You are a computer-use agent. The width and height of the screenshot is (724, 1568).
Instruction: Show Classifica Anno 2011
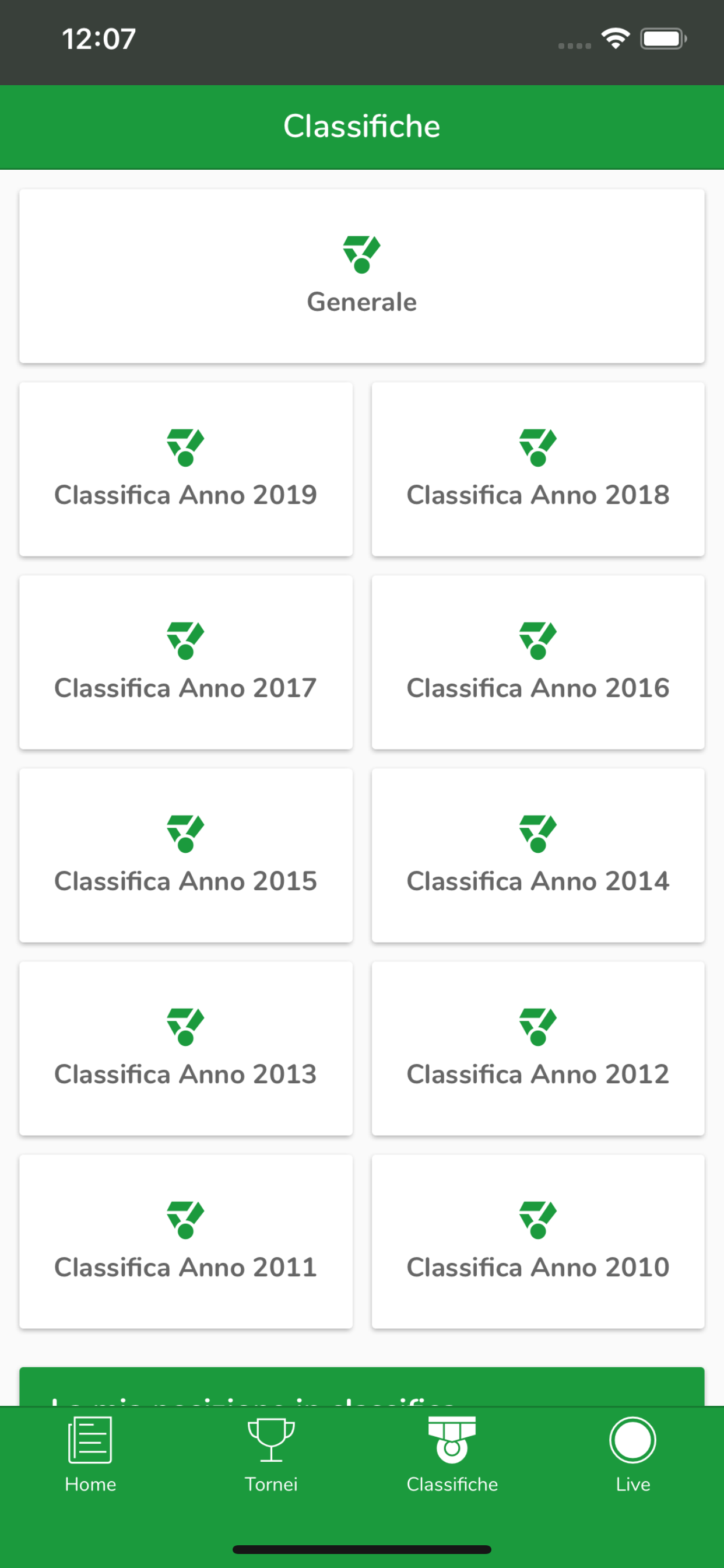(x=185, y=1241)
